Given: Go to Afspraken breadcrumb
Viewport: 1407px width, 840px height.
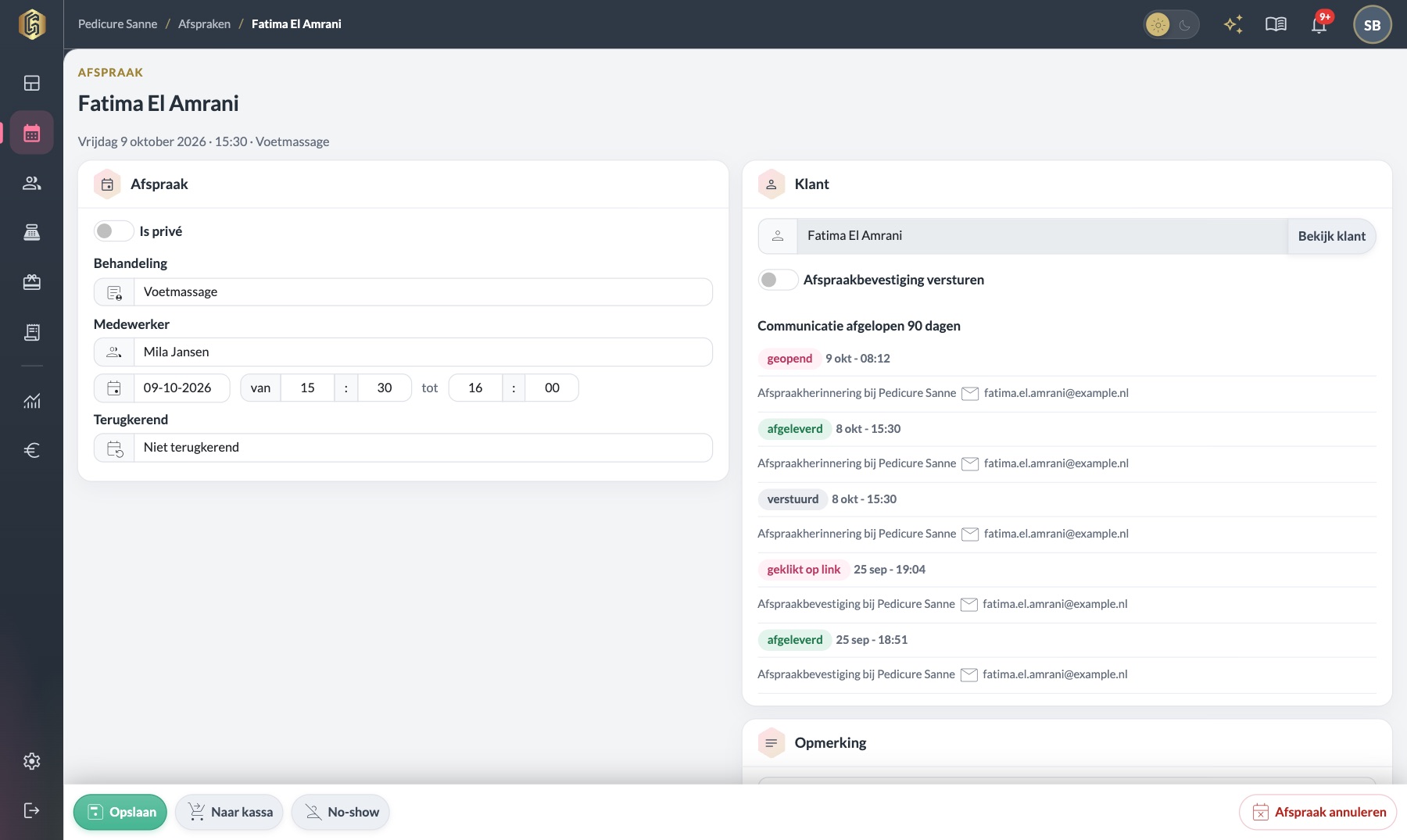Looking at the screenshot, I should (x=204, y=24).
